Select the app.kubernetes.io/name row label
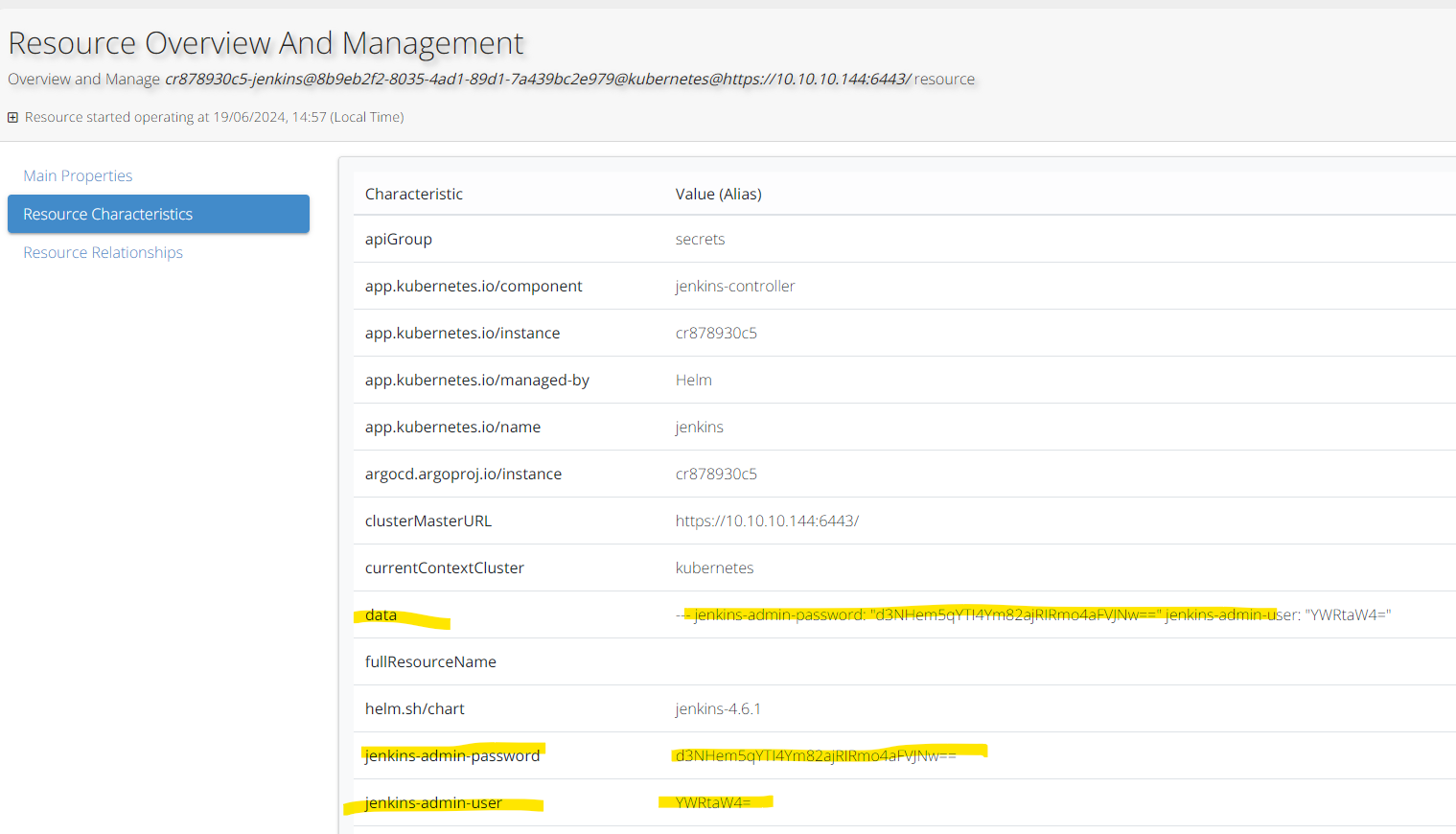This screenshot has width=1456, height=834. point(452,428)
